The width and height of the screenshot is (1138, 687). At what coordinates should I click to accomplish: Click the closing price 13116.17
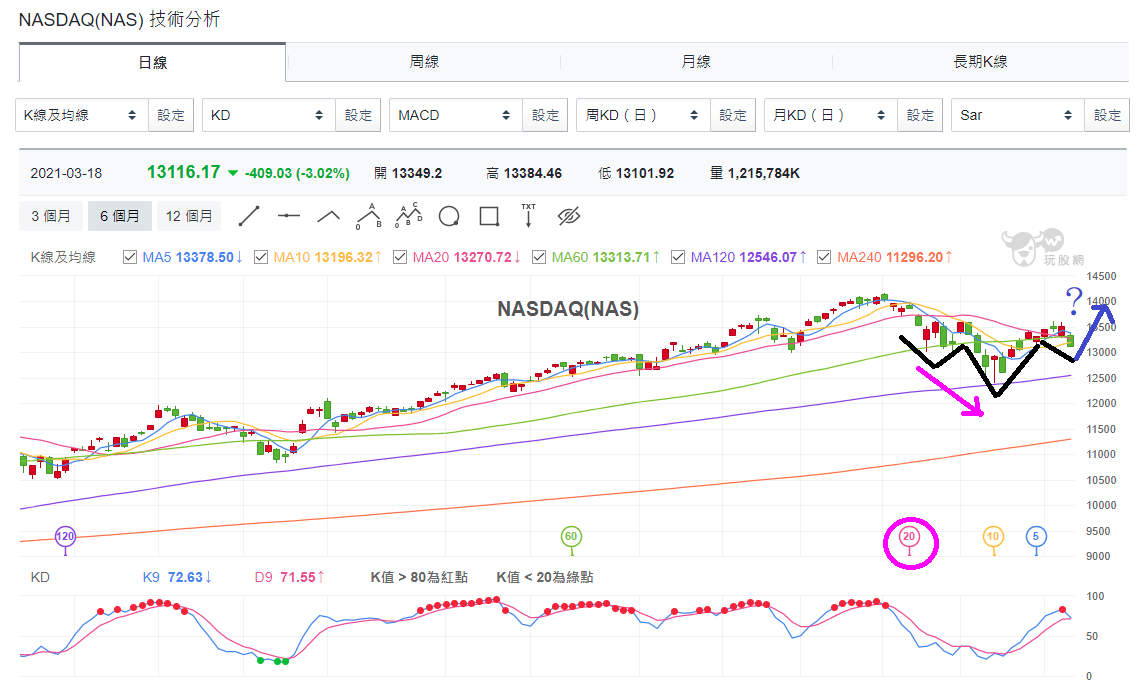pos(183,172)
